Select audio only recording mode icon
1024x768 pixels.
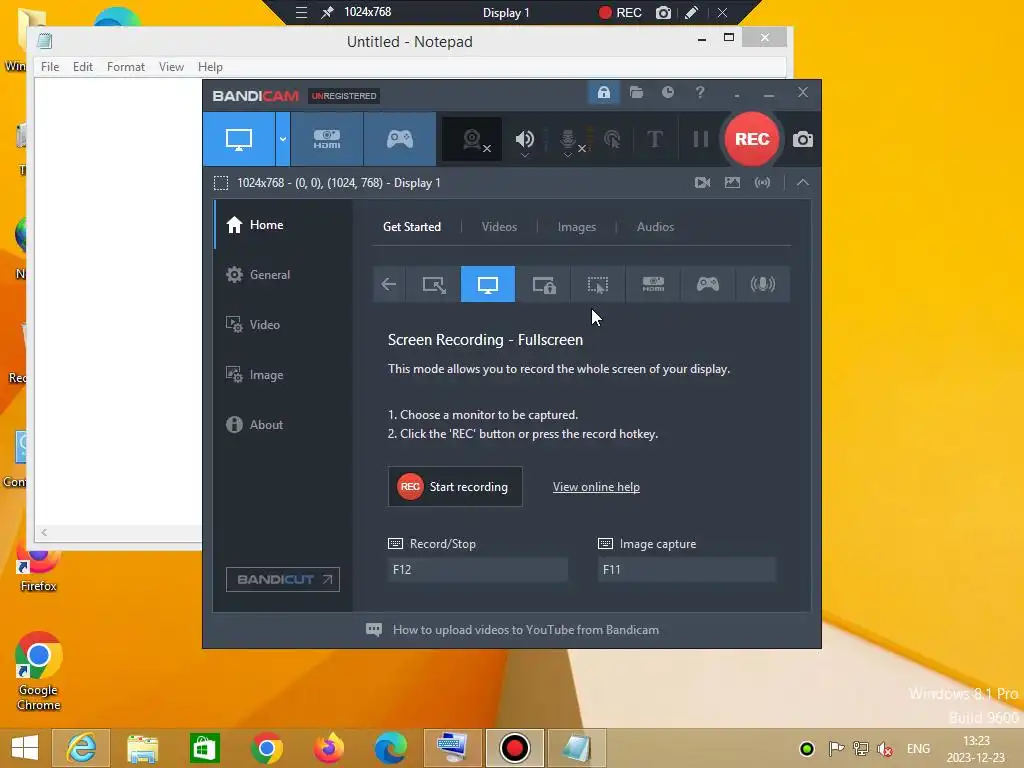[x=762, y=284]
